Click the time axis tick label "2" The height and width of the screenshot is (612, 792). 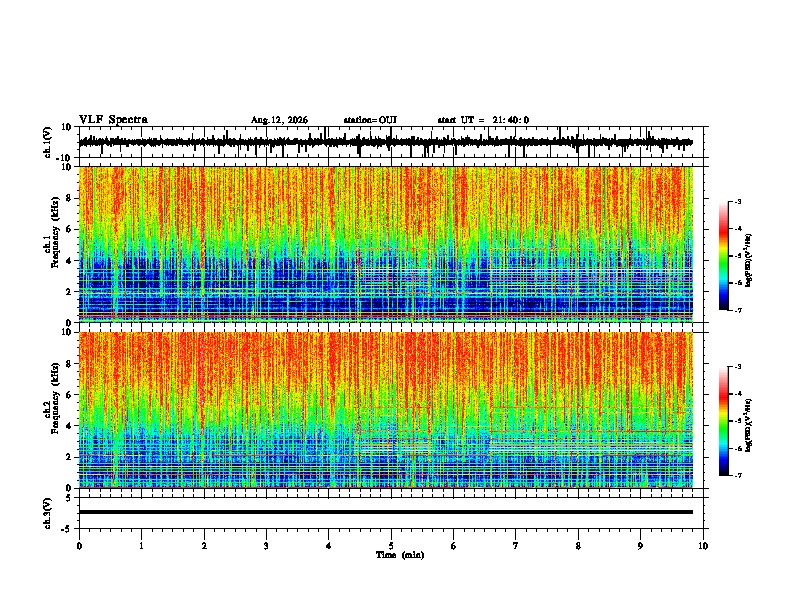point(204,546)
